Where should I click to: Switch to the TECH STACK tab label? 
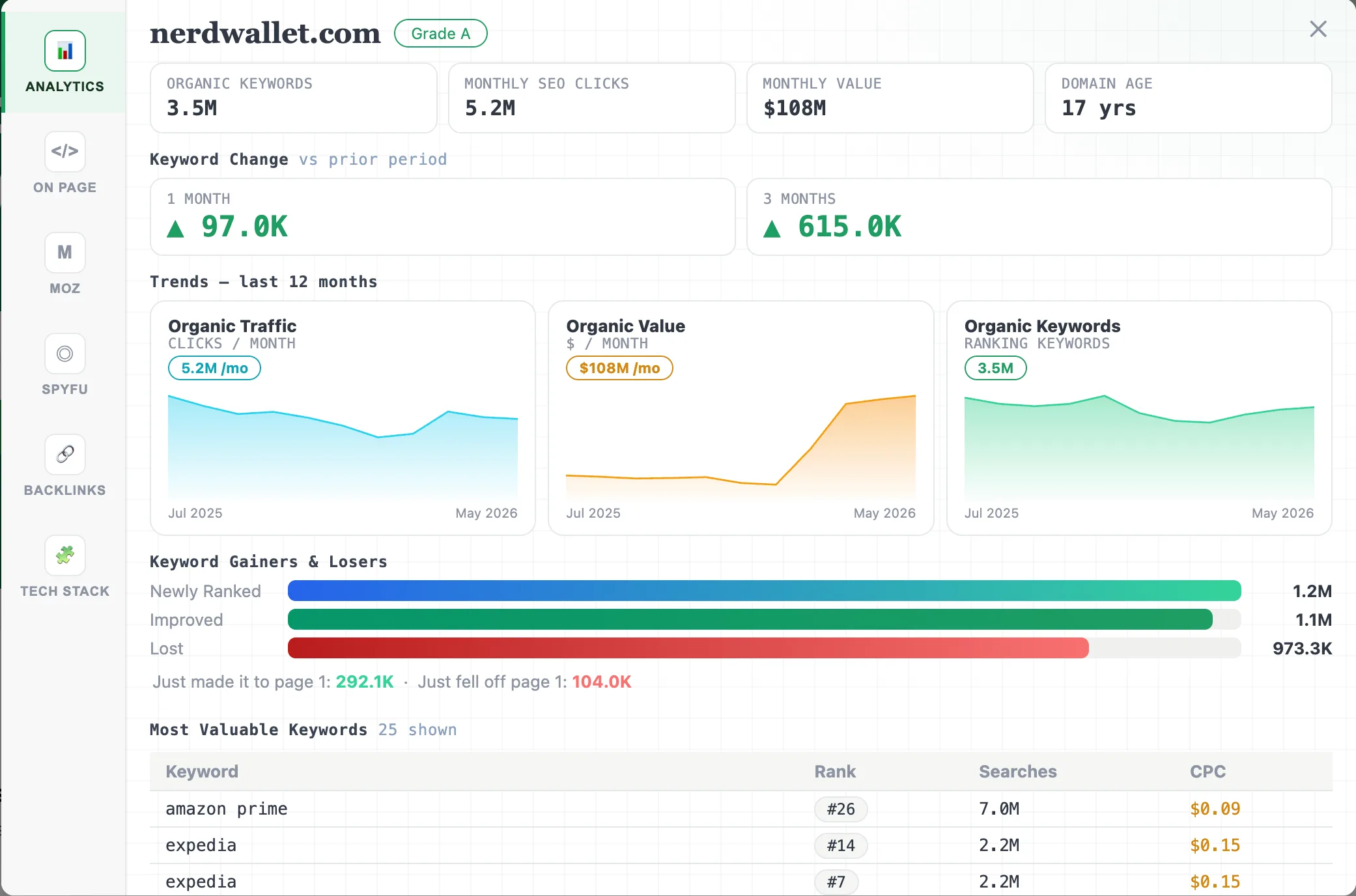64,591
